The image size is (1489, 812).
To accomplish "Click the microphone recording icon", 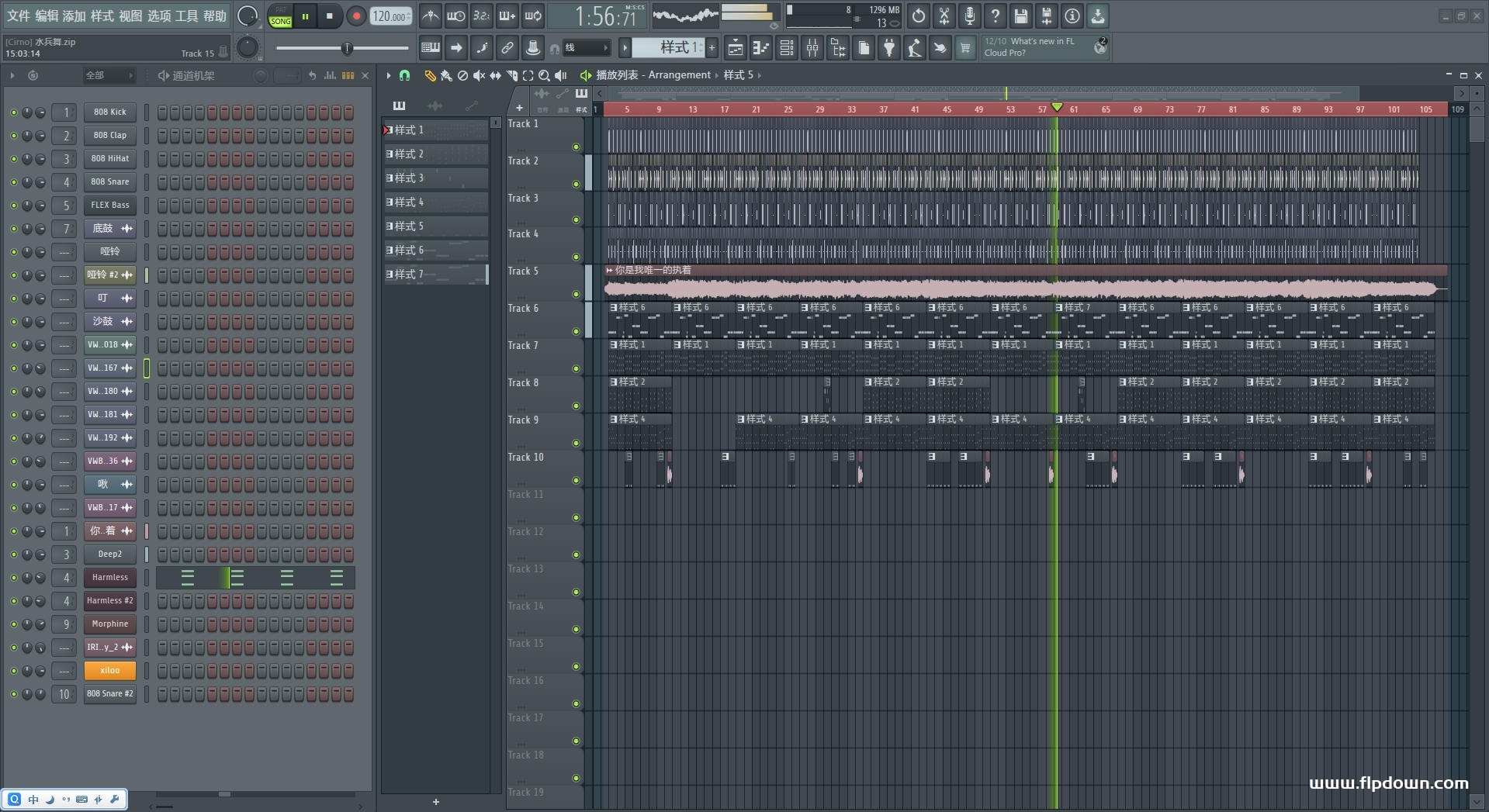I will (969, 16).
